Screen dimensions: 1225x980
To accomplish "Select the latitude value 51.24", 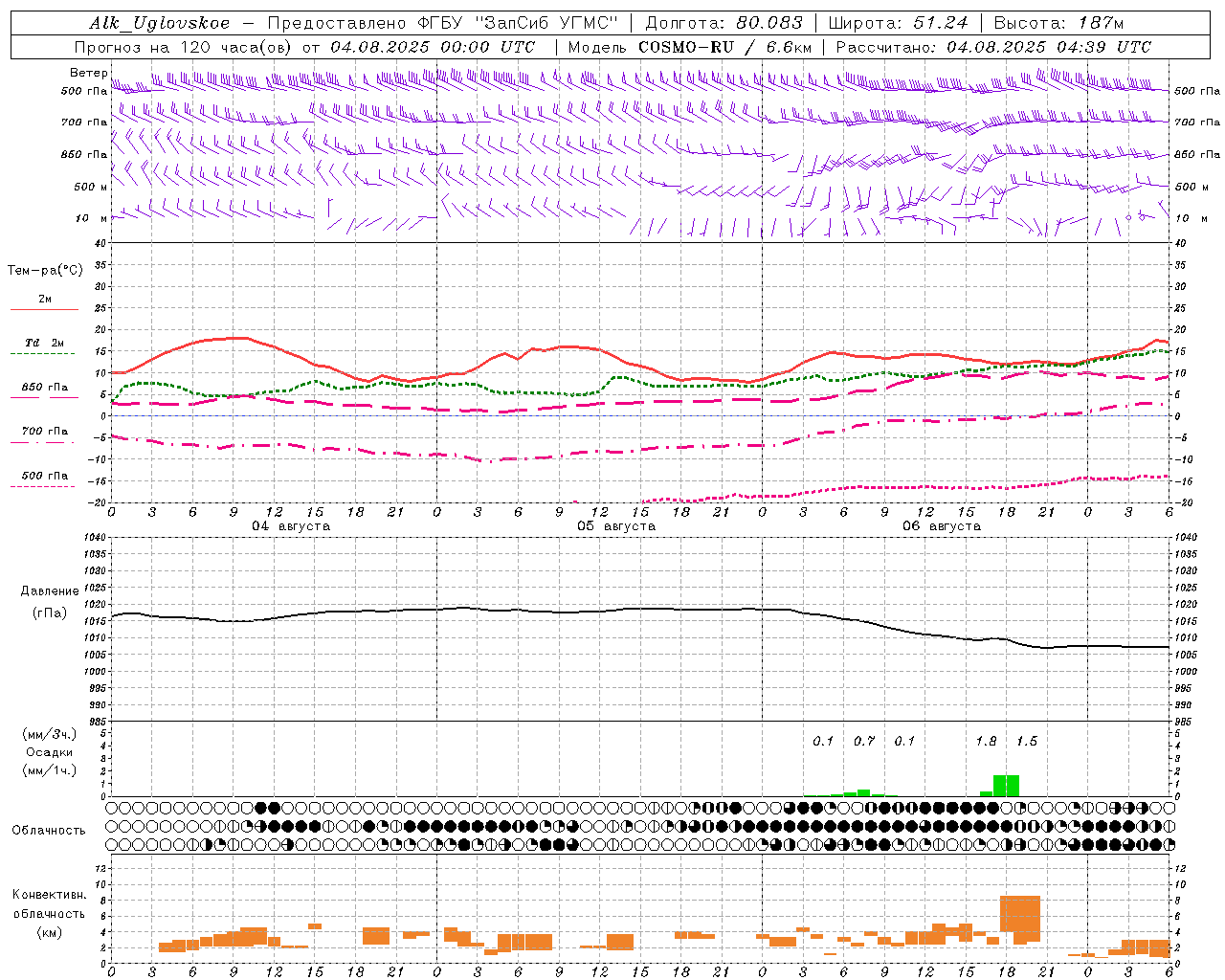I will tap(941, 23).
